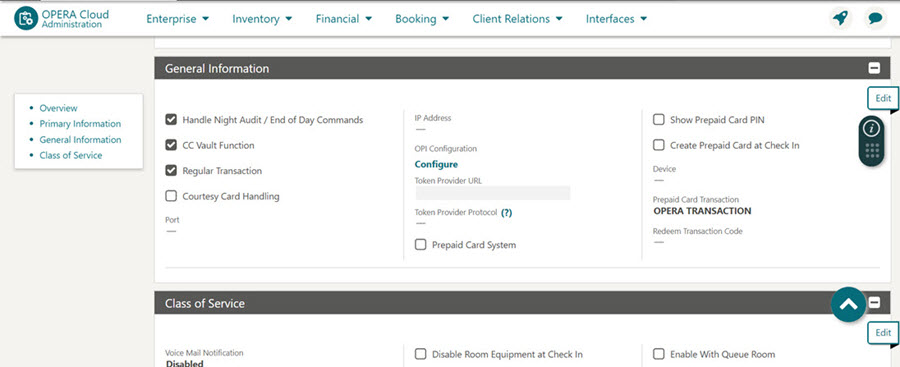
Task: Click Edit for Class of Service
Action: point(883,333)
